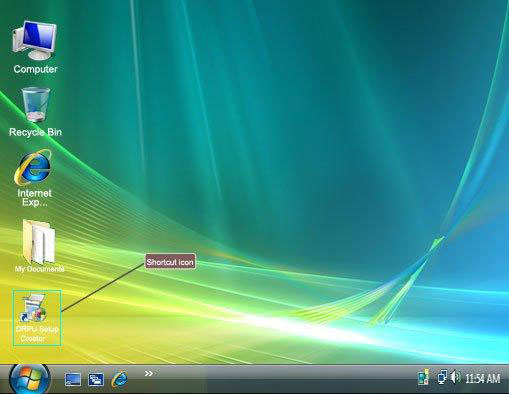Select the DRPU Setup Creator shortcut
509x394 pixels.
[37, 318]
